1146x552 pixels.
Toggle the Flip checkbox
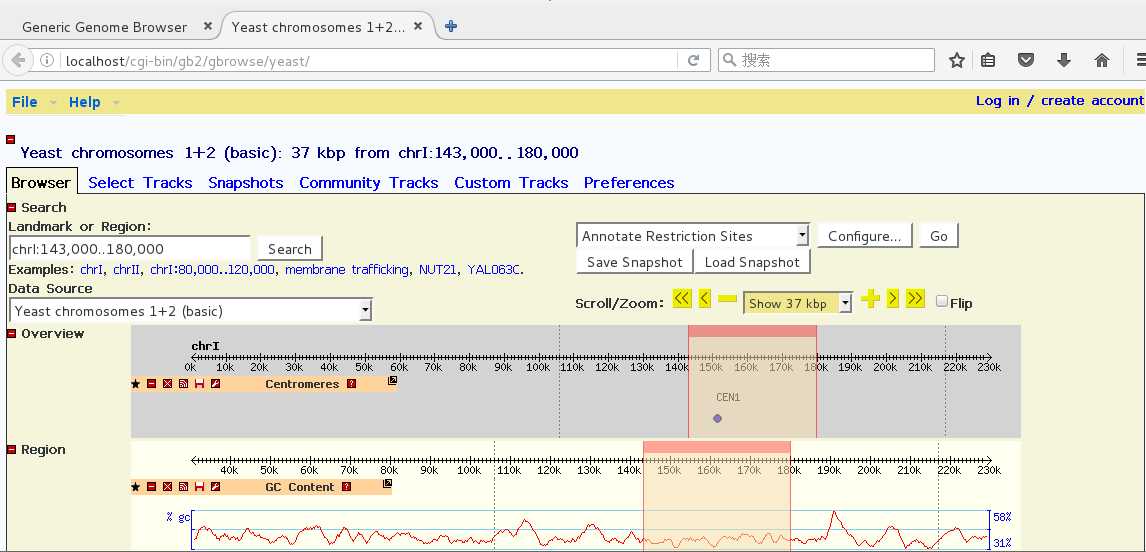click(942, 300)
